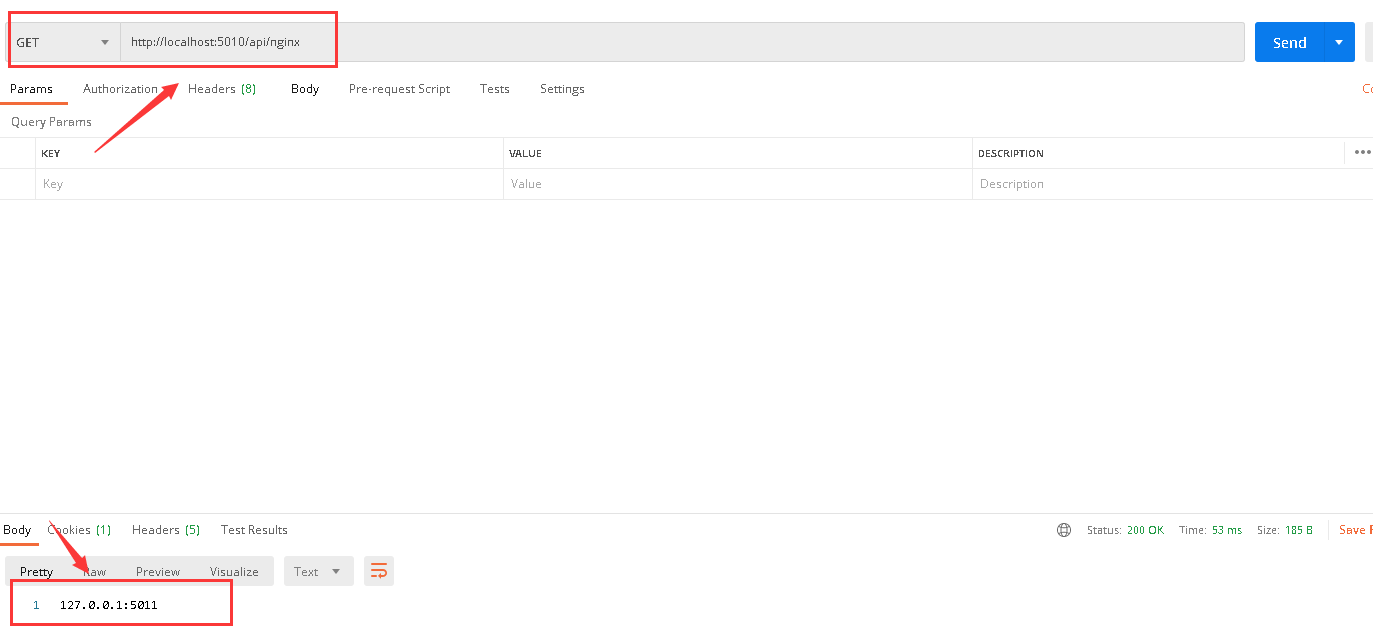Click the Save Response link
Screen dimensions: 1373x642
[1354, 530]
